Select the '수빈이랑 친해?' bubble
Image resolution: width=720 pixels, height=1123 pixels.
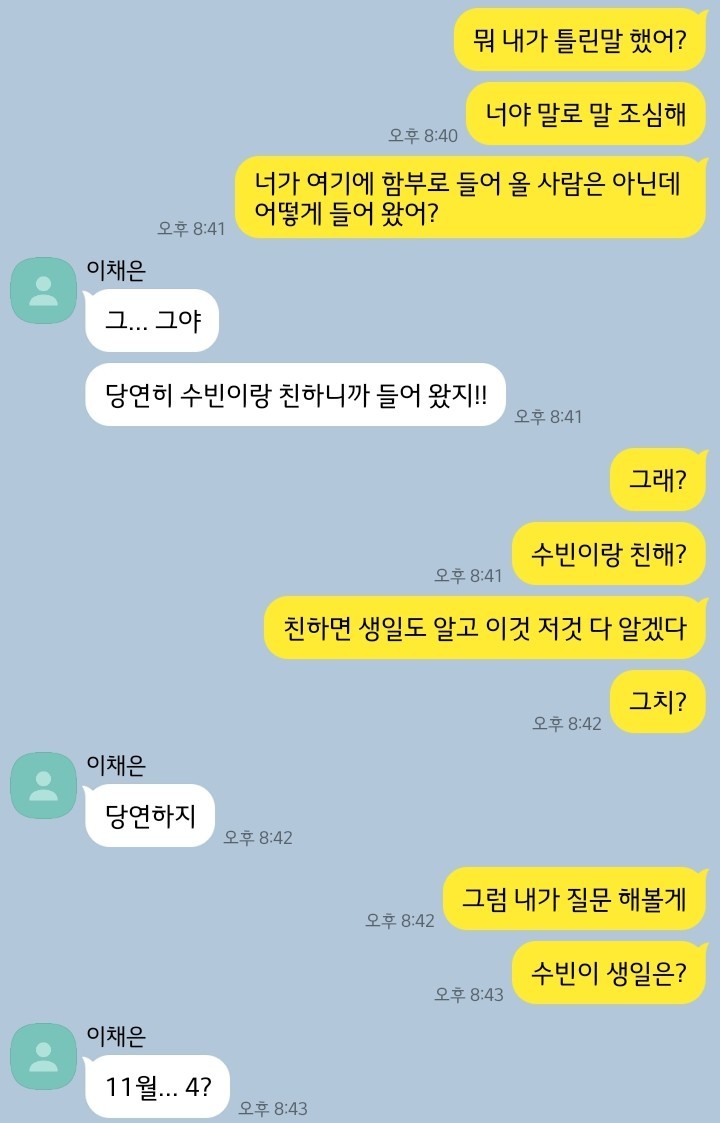(x=610, y=554)
